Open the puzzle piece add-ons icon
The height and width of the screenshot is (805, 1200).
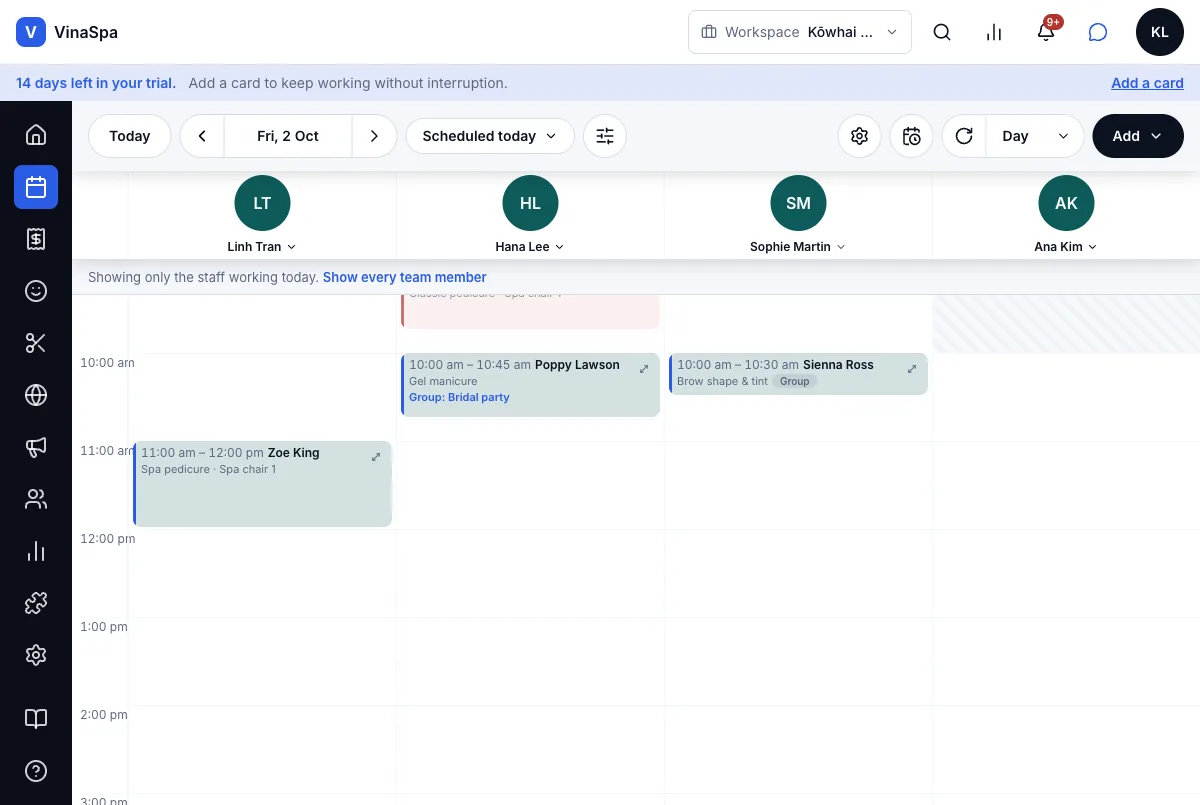point(36,603)
